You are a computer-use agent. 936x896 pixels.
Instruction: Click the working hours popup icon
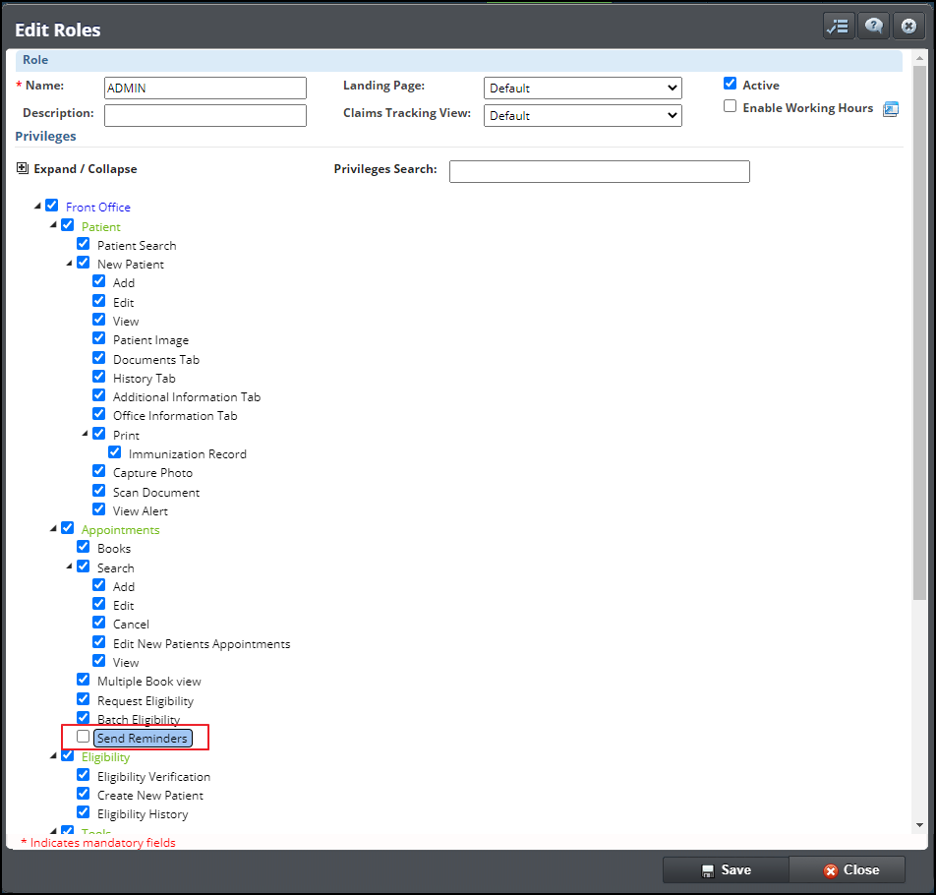890,109
